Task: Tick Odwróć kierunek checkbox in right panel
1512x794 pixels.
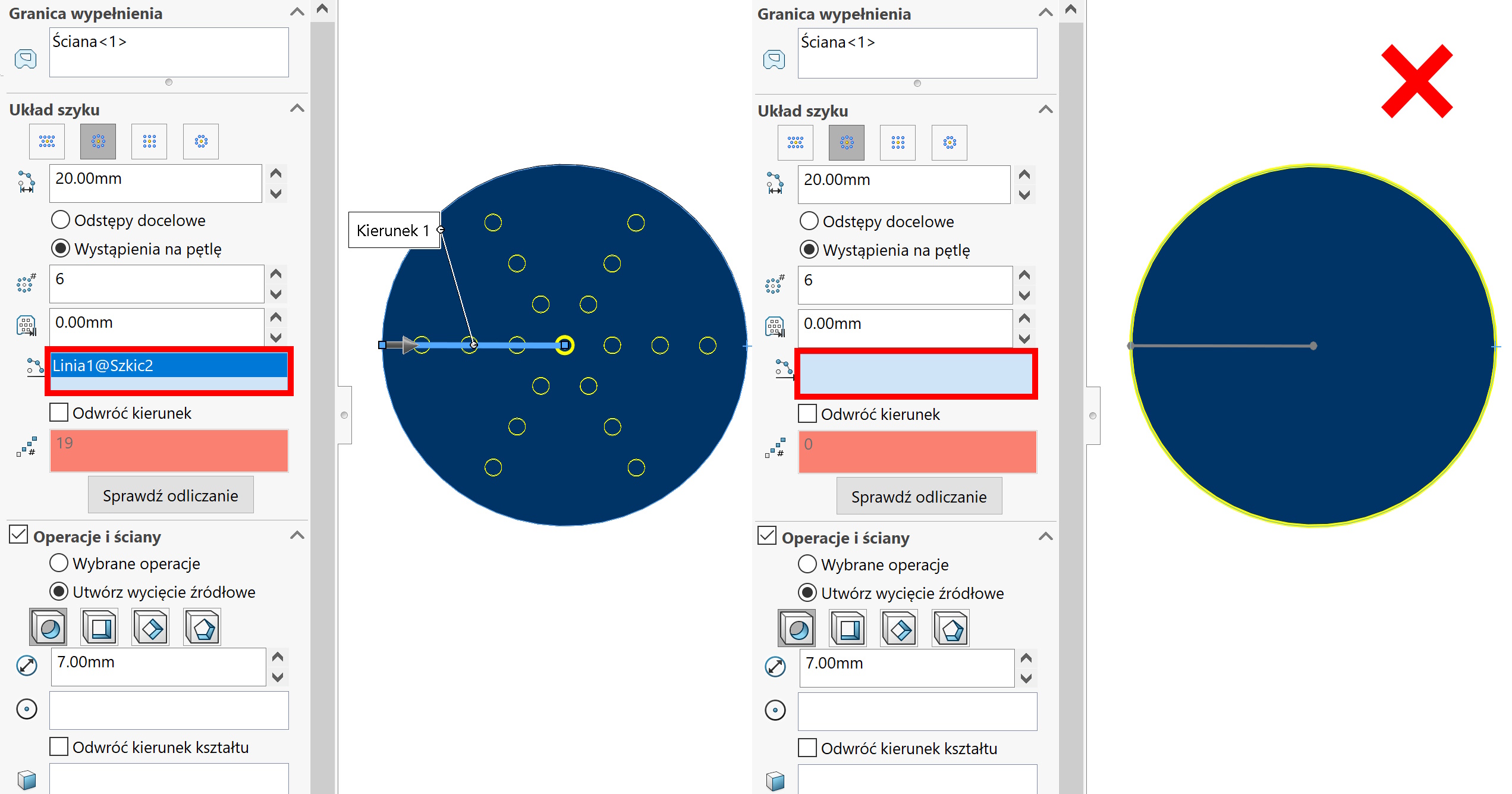Action: click(x=807, y=413)
